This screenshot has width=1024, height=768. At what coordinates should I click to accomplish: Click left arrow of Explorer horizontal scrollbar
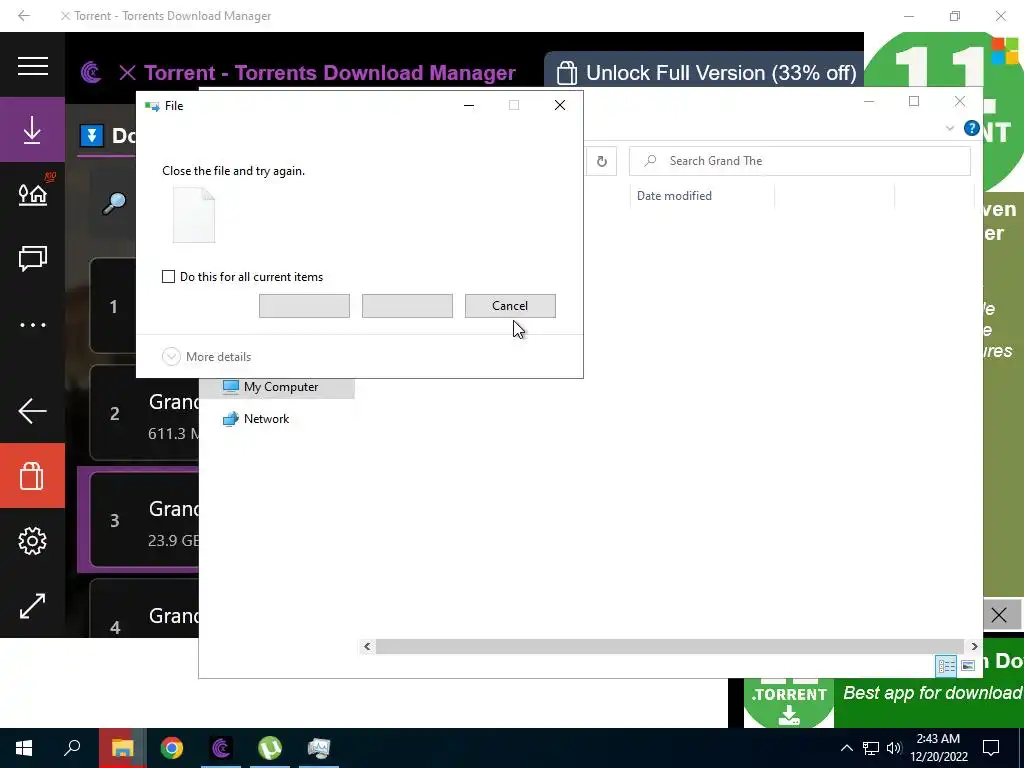pyautogui.click(x=367, y=647)
